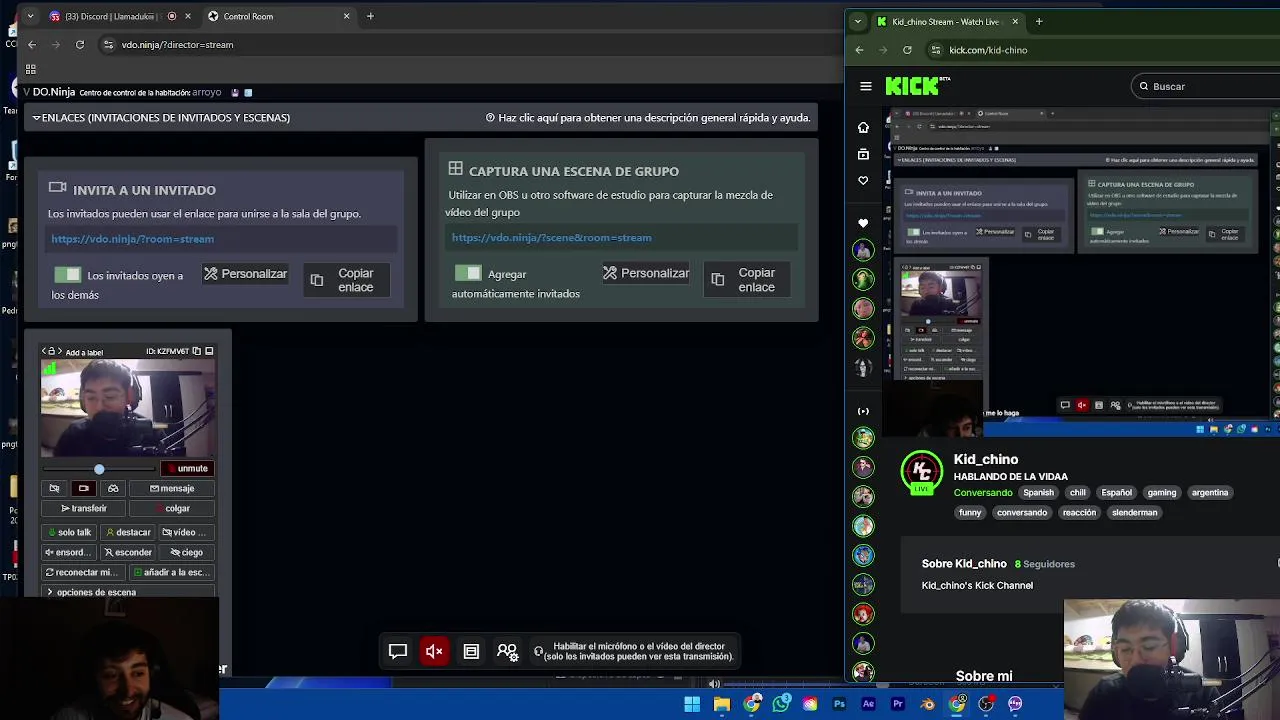This screenshot has height=720, width=1280.
Task: Switch to the Discord browser tab
Action: (x=110, y=16)
